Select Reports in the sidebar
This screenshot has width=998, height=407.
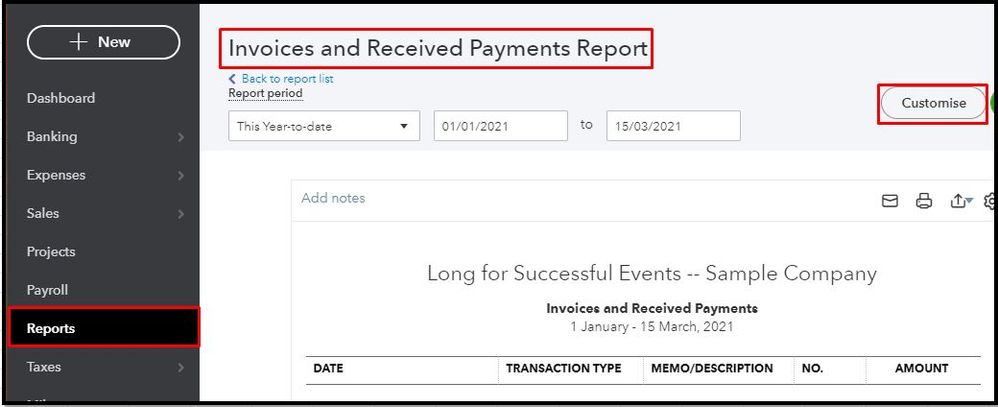(x=104, y=328)
